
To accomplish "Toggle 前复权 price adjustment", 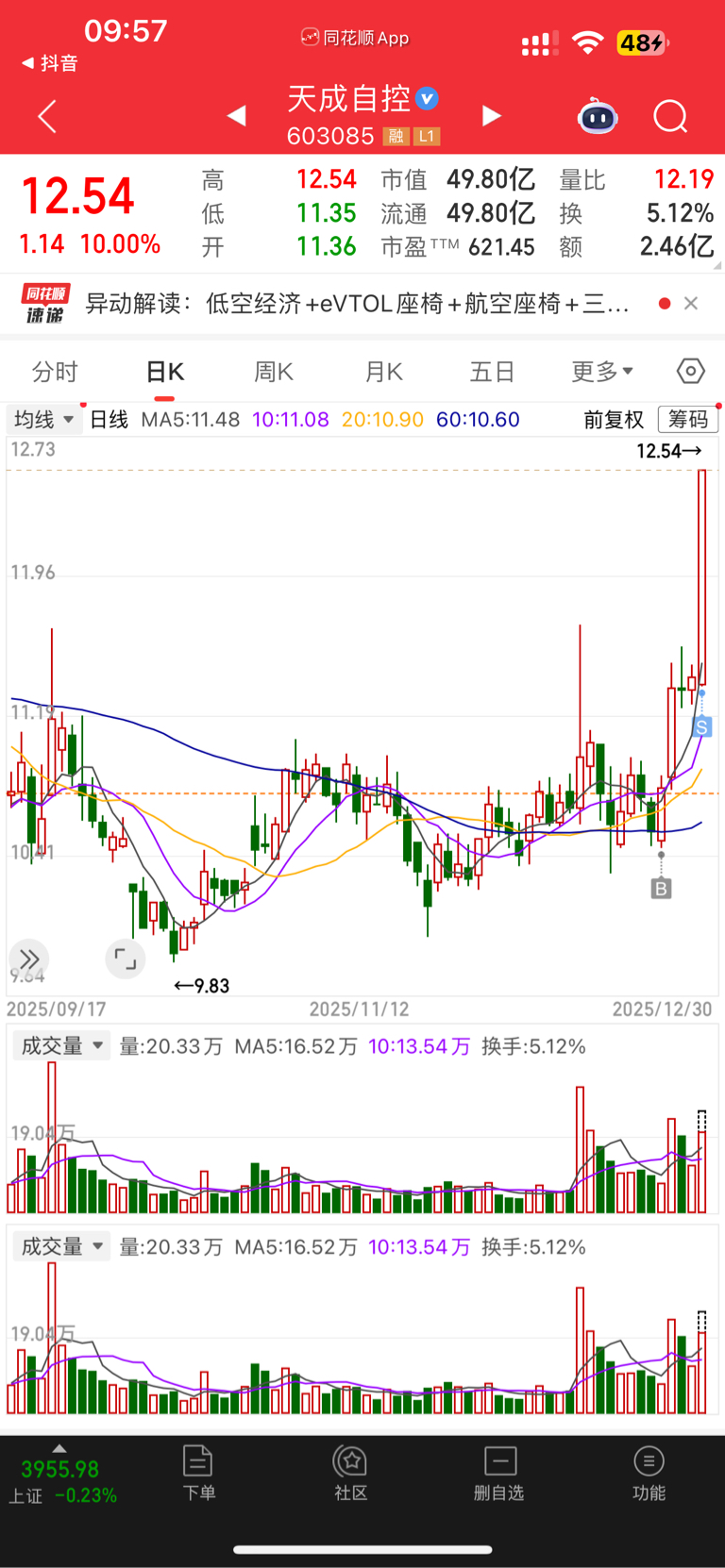I will (614, 420).
